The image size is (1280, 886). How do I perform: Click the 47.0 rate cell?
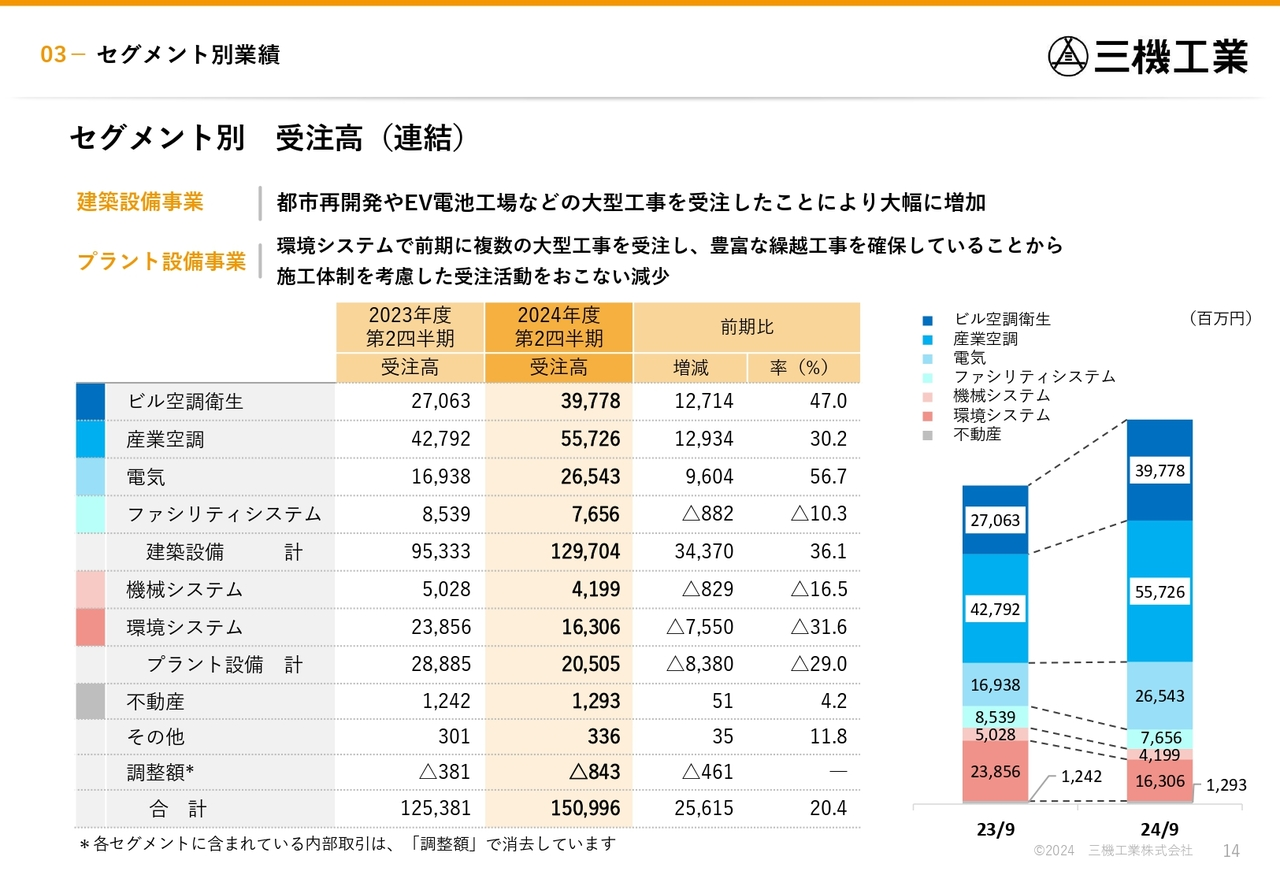coord(829,401)
